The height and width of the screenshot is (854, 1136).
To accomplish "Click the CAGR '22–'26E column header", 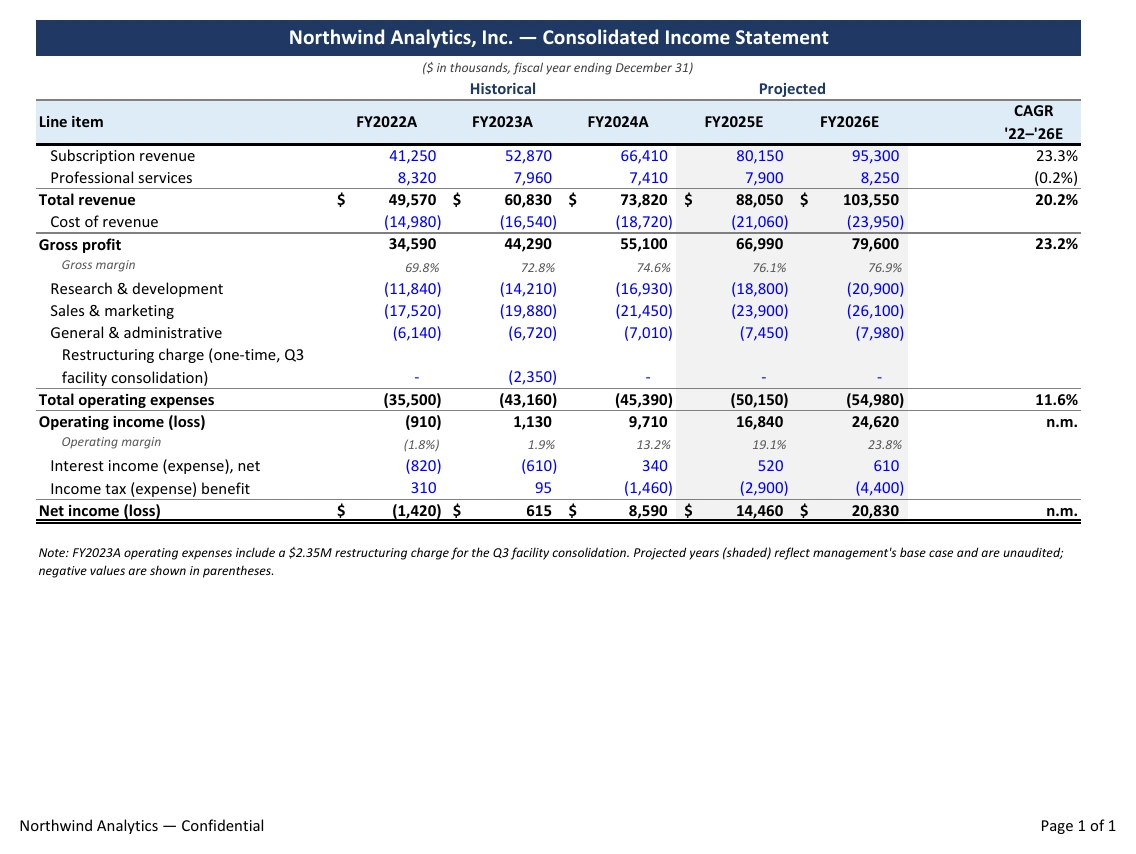I will 1033,122.
